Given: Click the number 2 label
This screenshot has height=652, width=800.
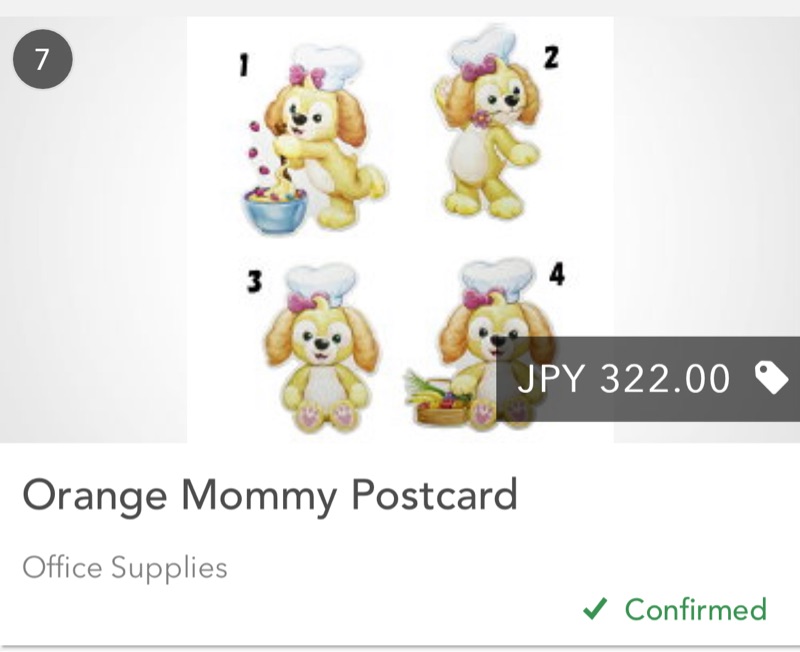Looking at the screenshot, I should 550,57.
